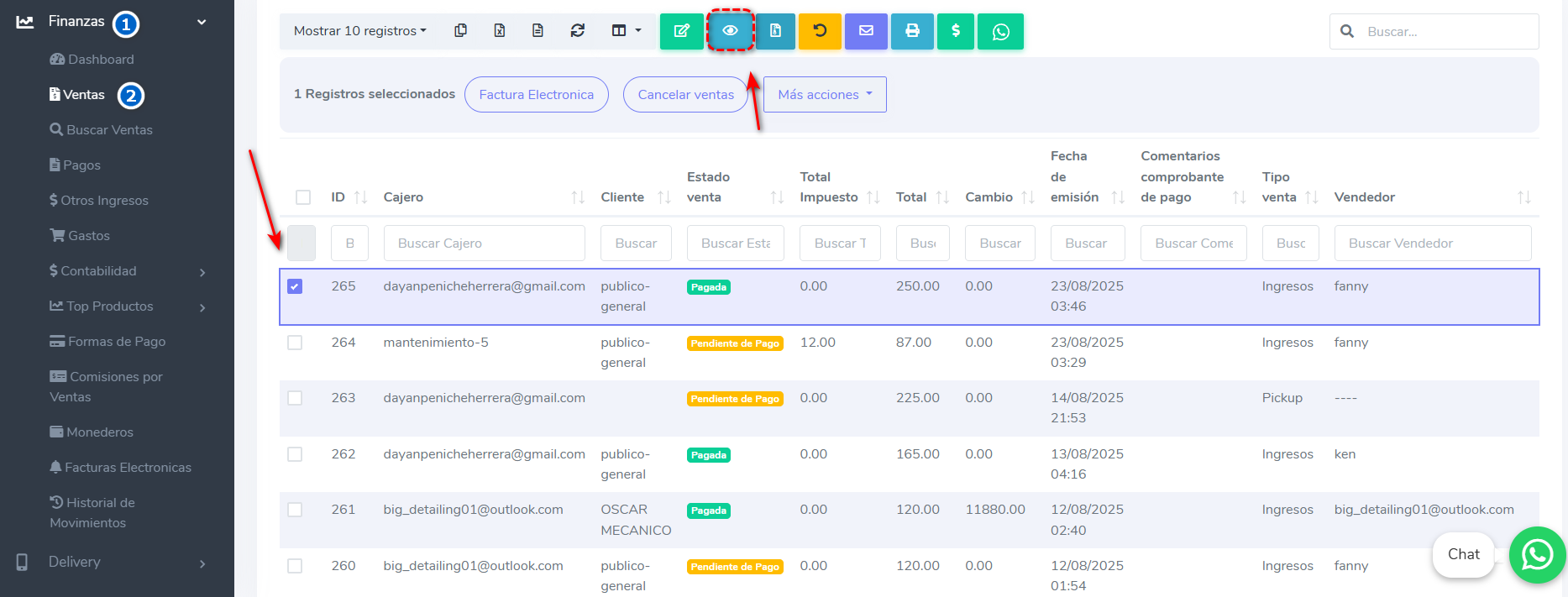Open Monederos in the sidebar

point(92,432)
